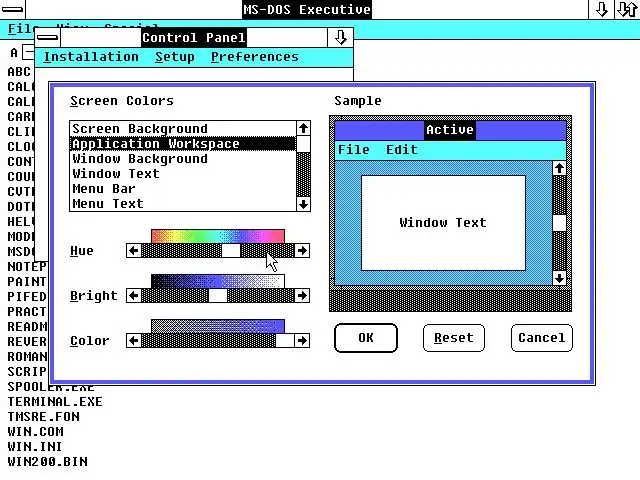Click the Screen Colors list up arrow
Image resolution: width=640 pixels, height=480 pixels.
click(303, 128)
